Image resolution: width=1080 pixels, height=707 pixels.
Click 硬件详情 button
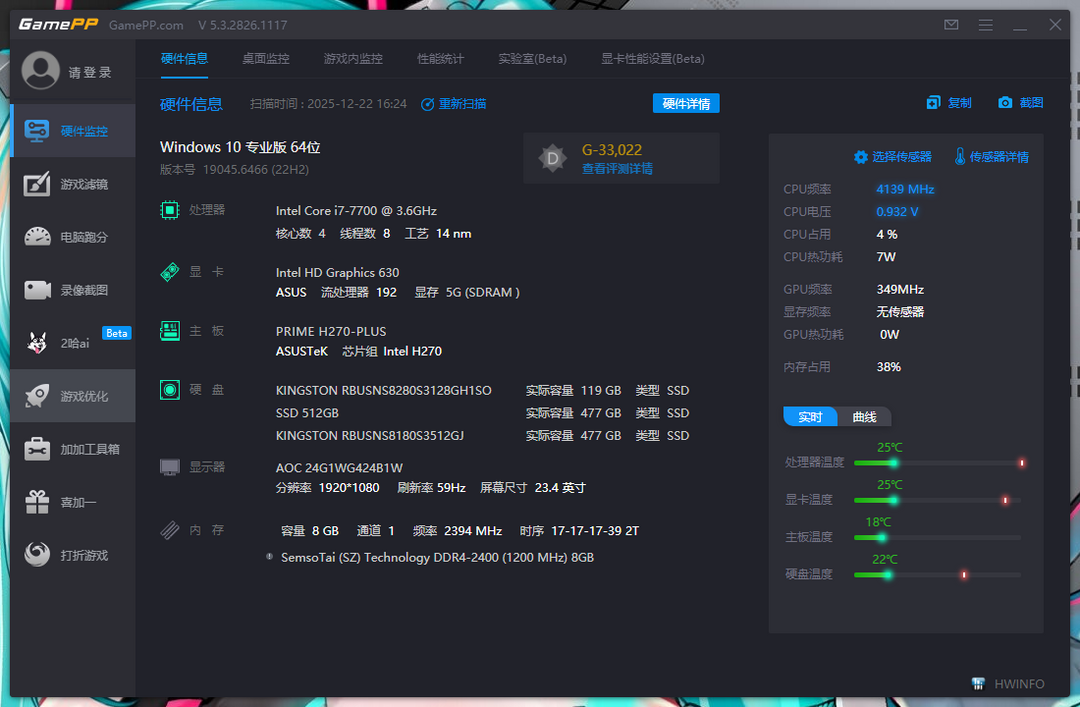click(686, 104)
